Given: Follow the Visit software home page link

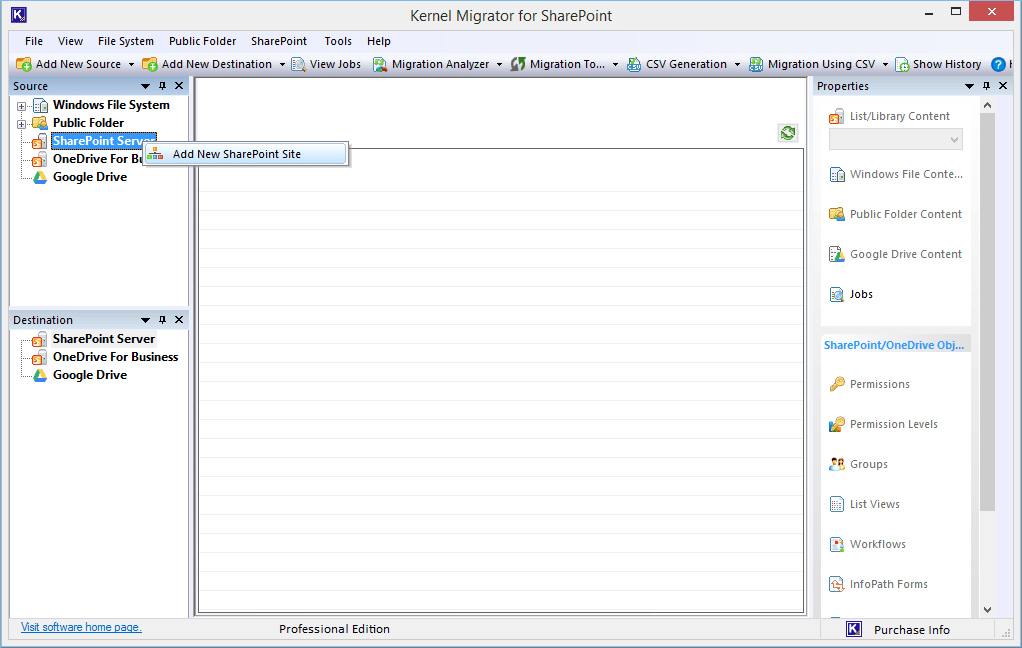Looking at the screenshot, I should click(81, 627).
